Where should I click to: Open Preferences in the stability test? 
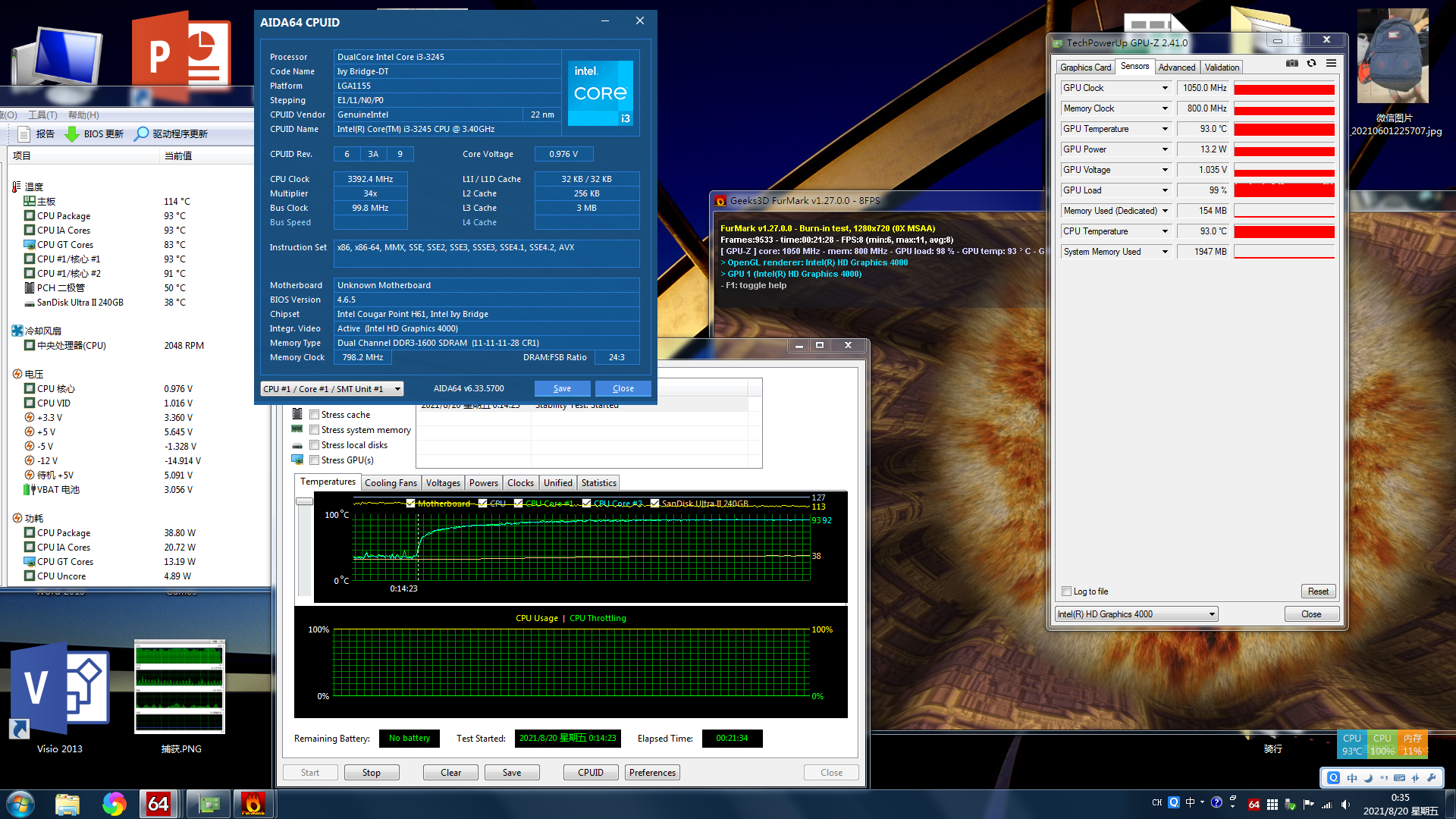pyautogui.click(x=652, y=773)
